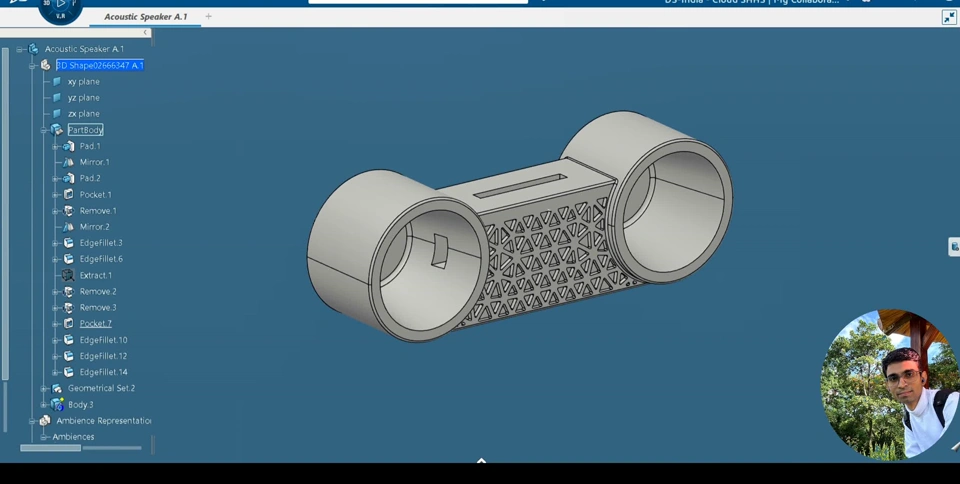Expand the bottom action bar with up chevron
This screenshot has width=960, height=484.
481,460
